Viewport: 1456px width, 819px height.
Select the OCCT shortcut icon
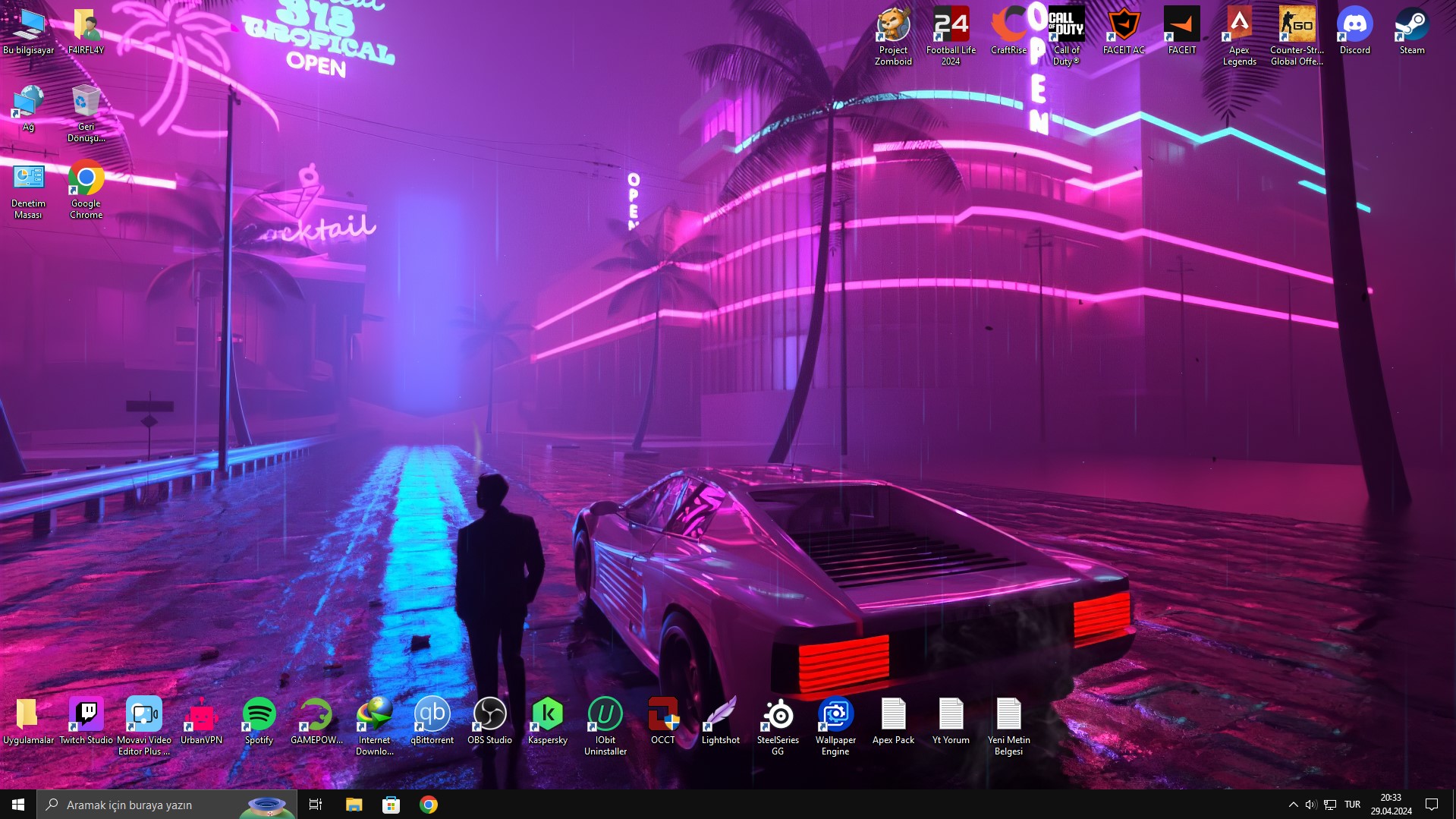coord(663,721)
